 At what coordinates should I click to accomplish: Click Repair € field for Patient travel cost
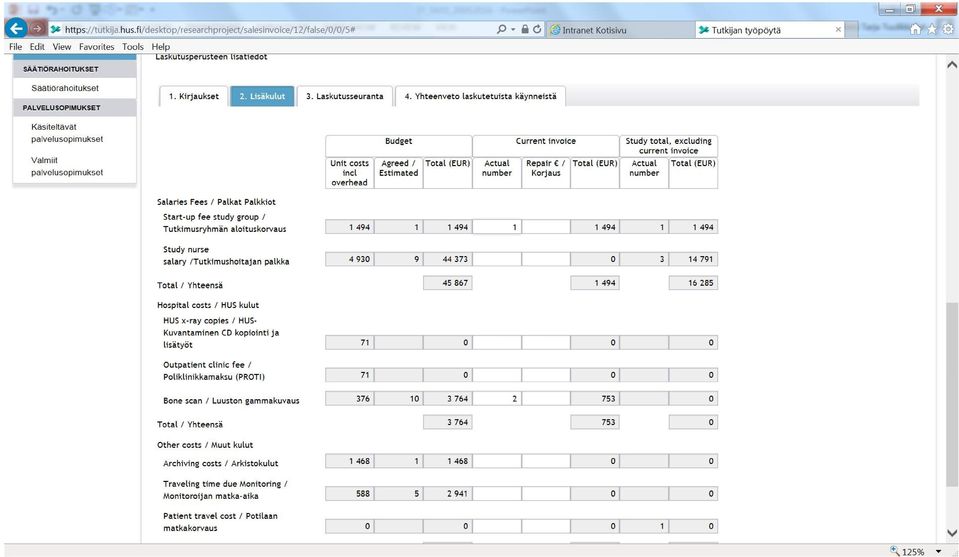[546, 526]
